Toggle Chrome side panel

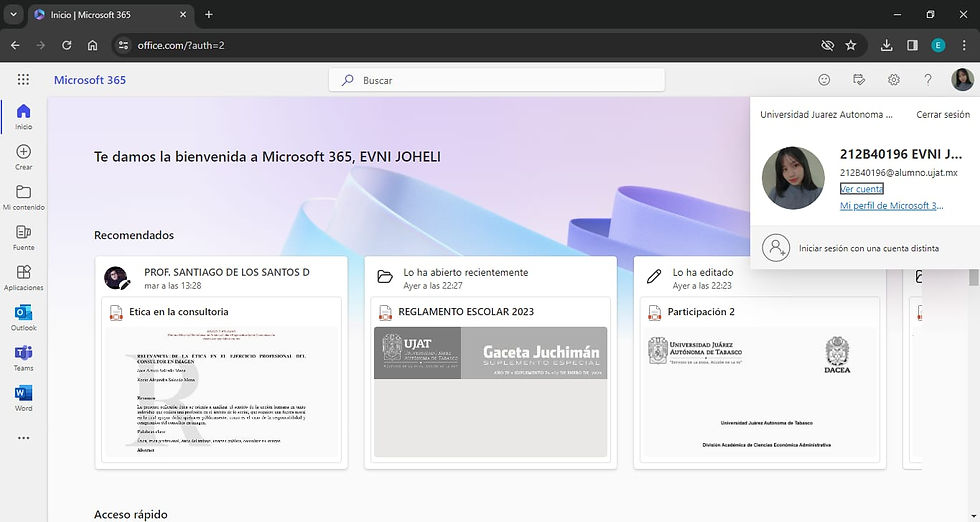[x=912, y=45]
